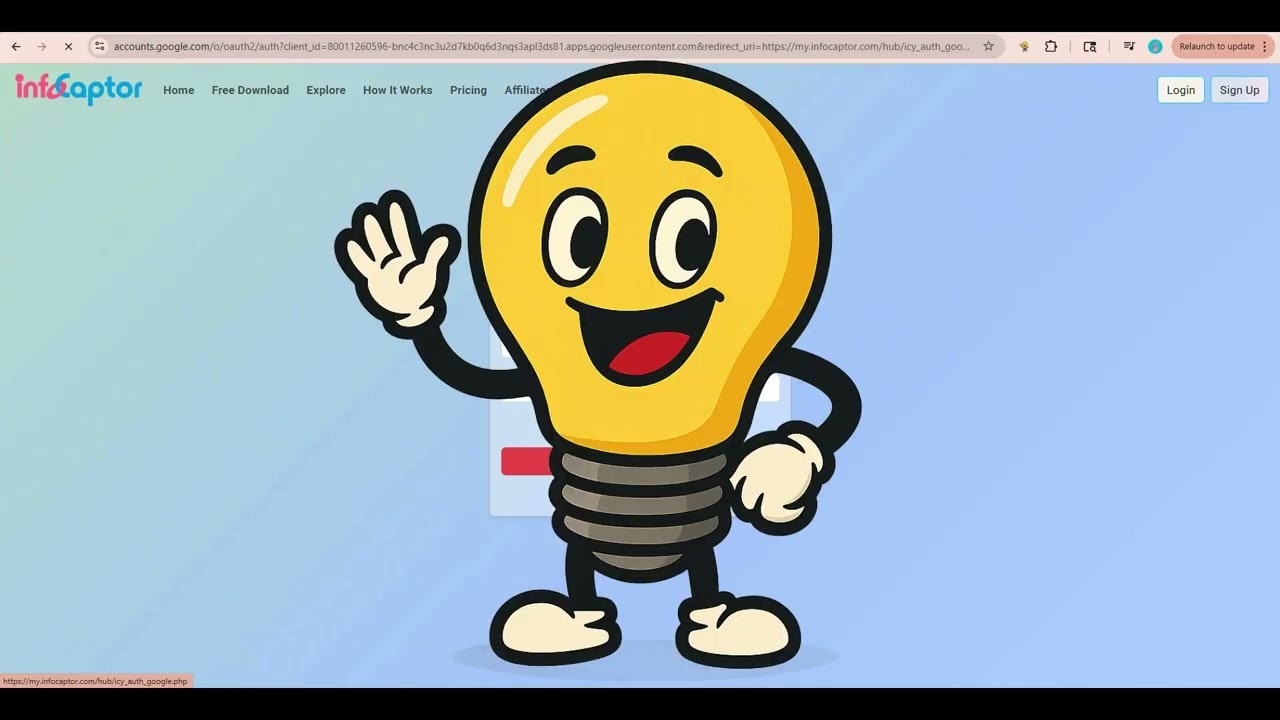
Task: Click the Sign Up button
Action: [1239, 89]
